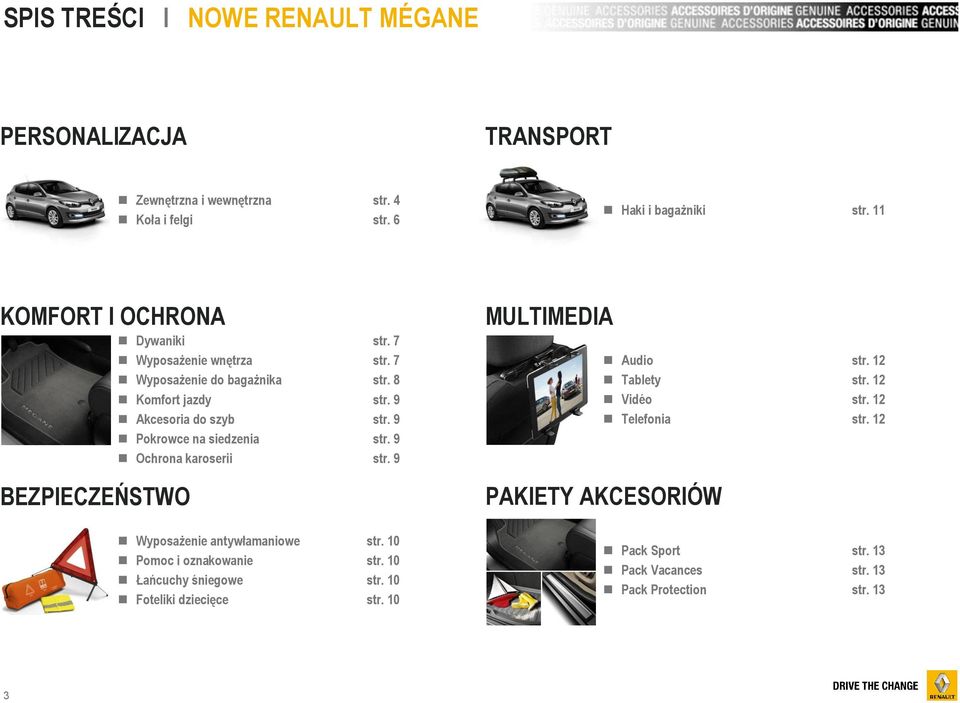960x703 pixels.
Task: Click the MULTIMEDIA section heading
Action: pos(549,317)
